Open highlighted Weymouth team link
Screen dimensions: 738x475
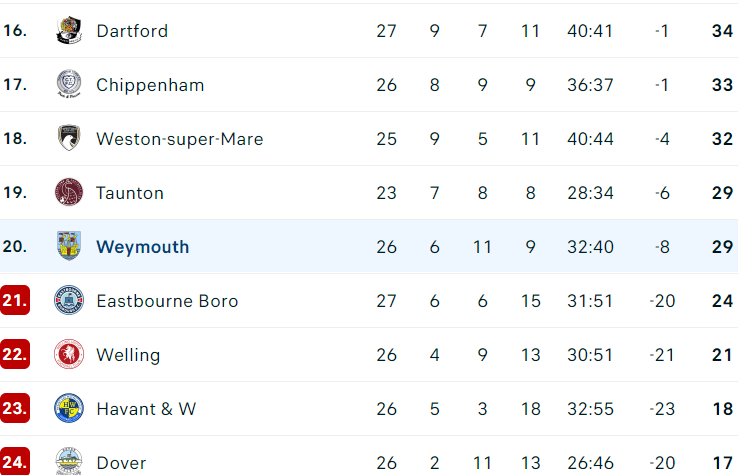click(143, 247)
